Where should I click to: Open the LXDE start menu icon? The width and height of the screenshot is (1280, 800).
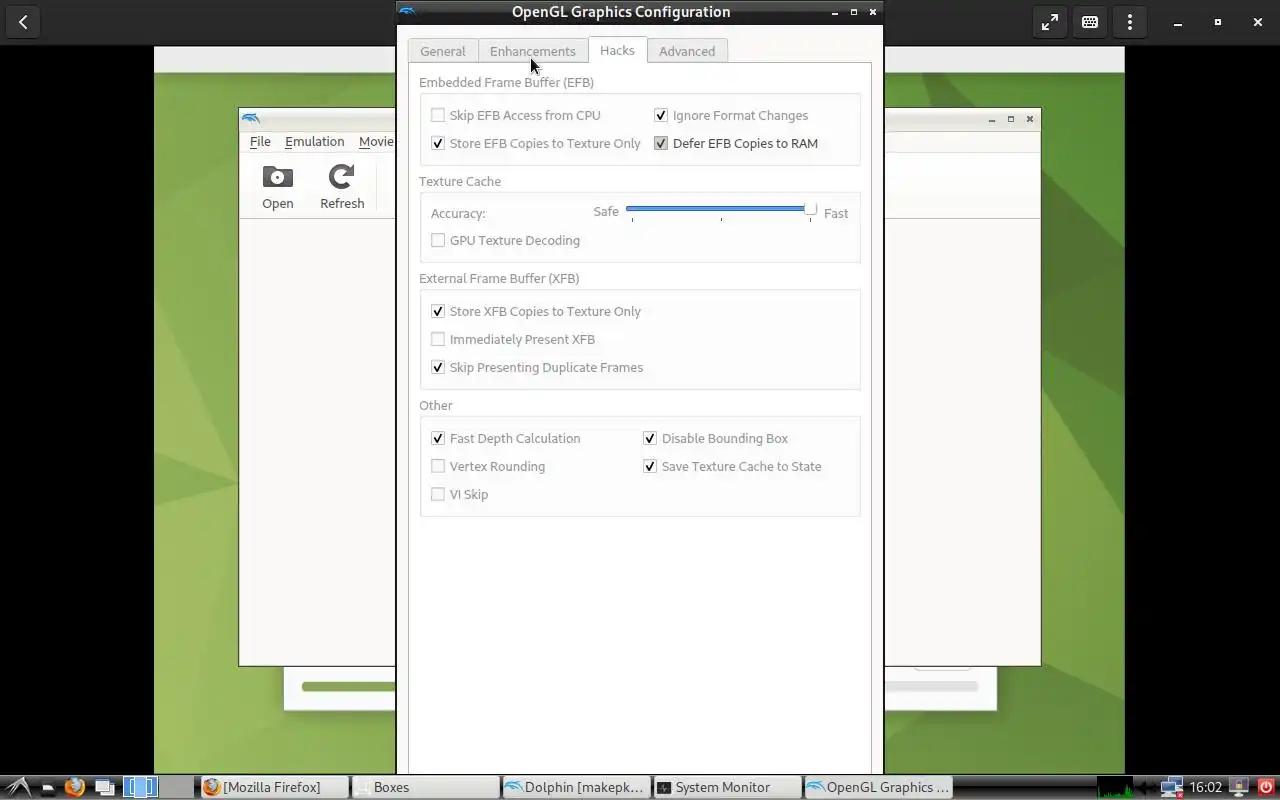pos(18,787)
